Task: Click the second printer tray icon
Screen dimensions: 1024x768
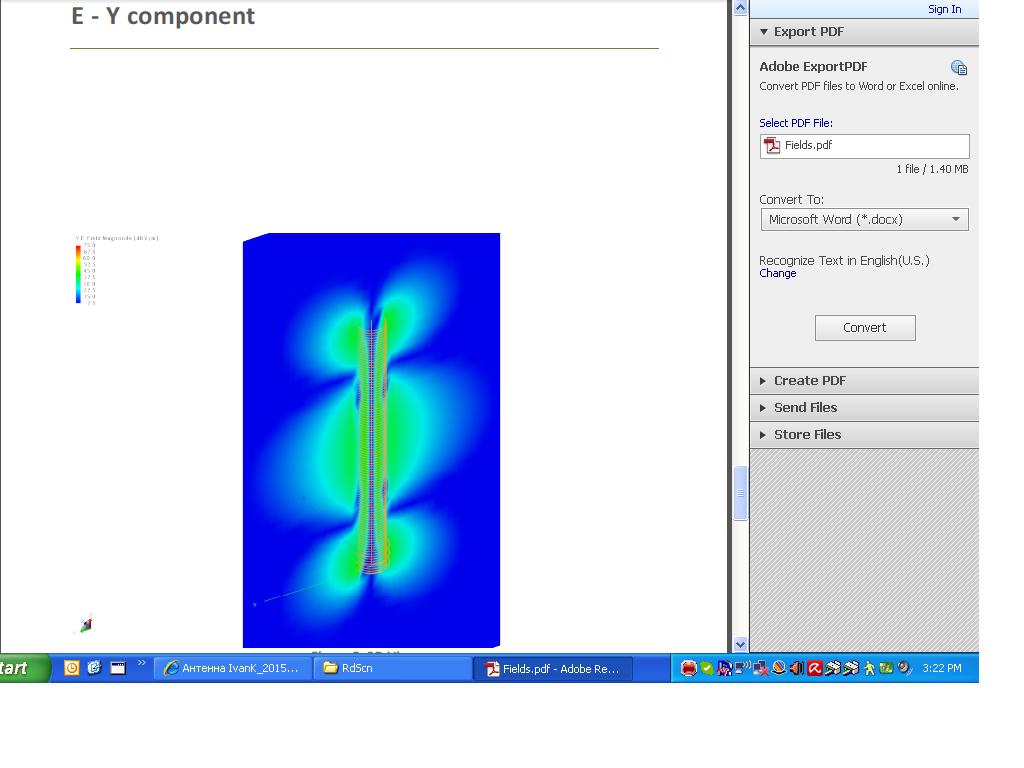Action: coord(851,668)
